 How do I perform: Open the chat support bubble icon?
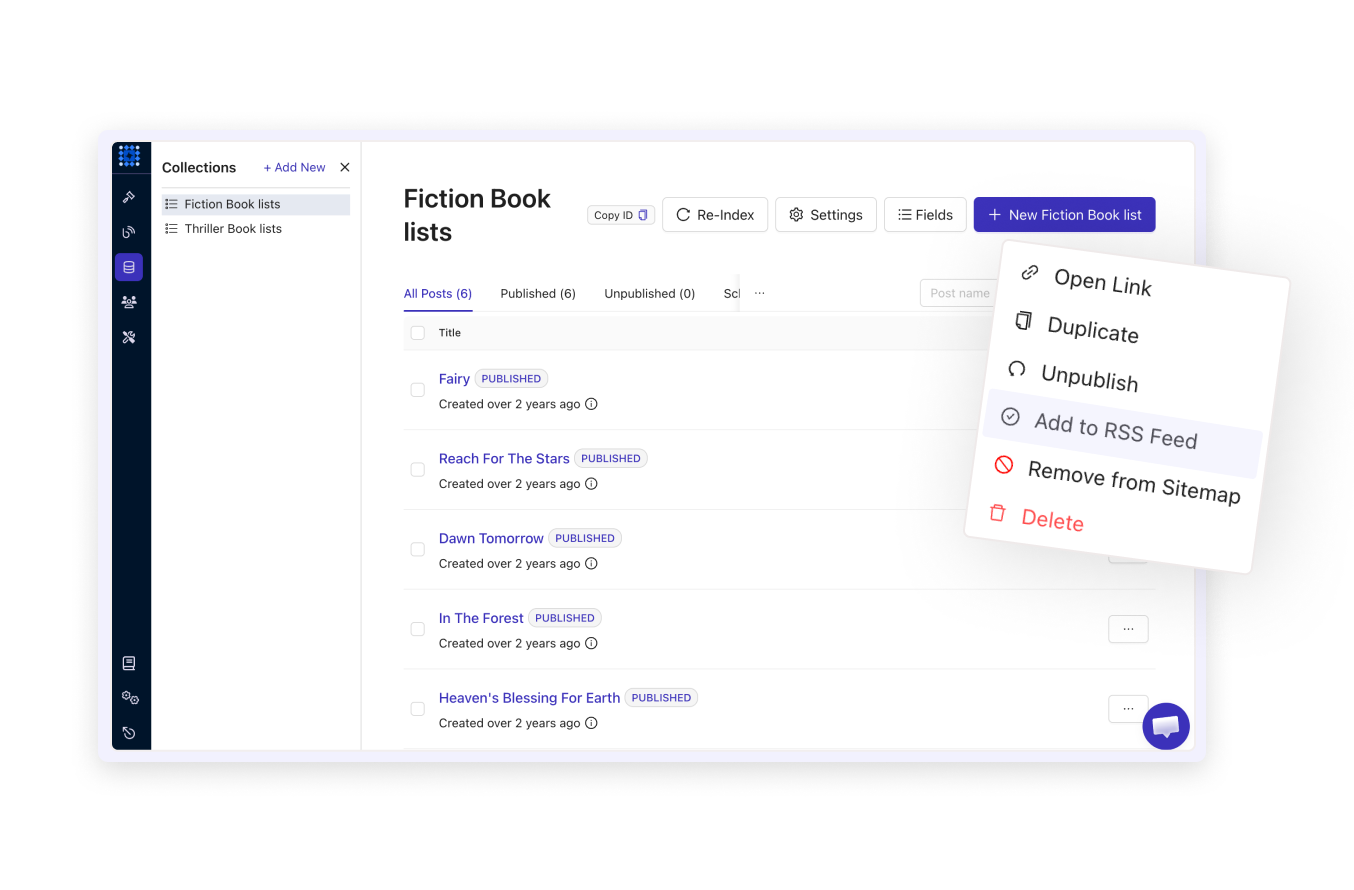coord(1166,726)
